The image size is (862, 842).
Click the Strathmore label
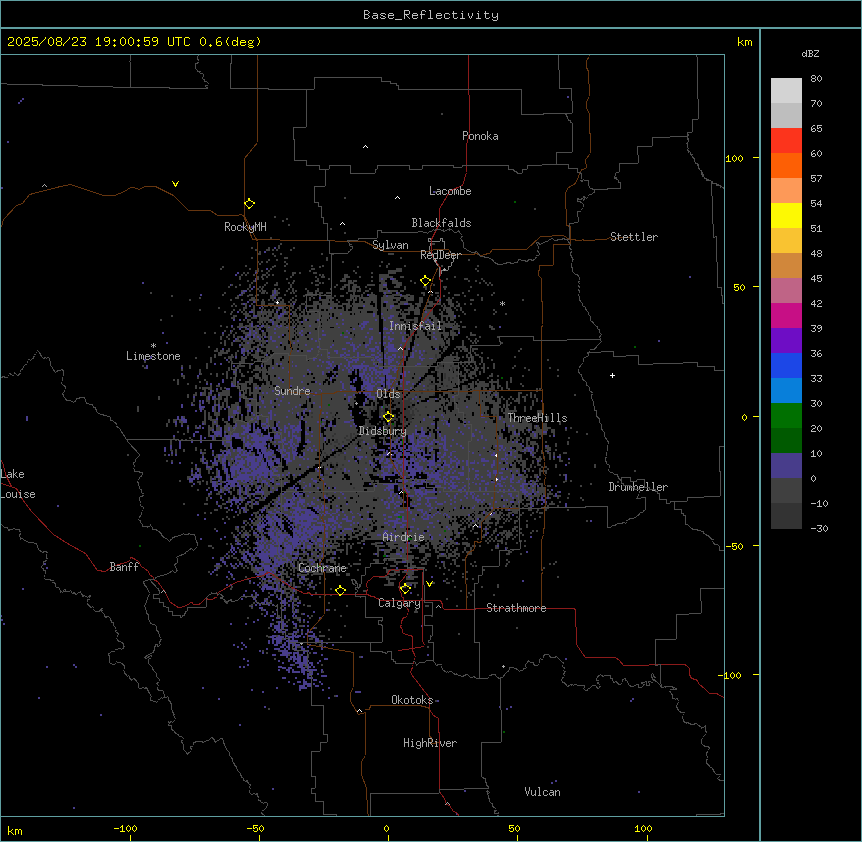516,608
